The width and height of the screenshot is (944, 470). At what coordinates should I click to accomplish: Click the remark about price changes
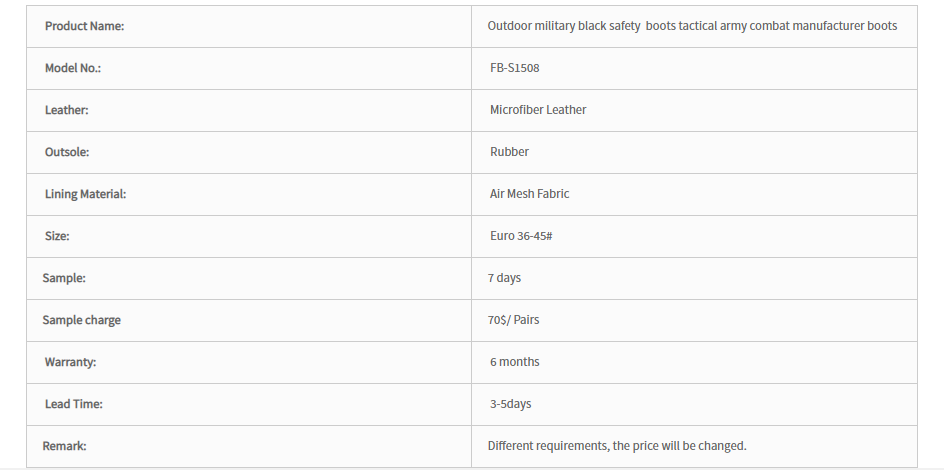coord(617,446)
